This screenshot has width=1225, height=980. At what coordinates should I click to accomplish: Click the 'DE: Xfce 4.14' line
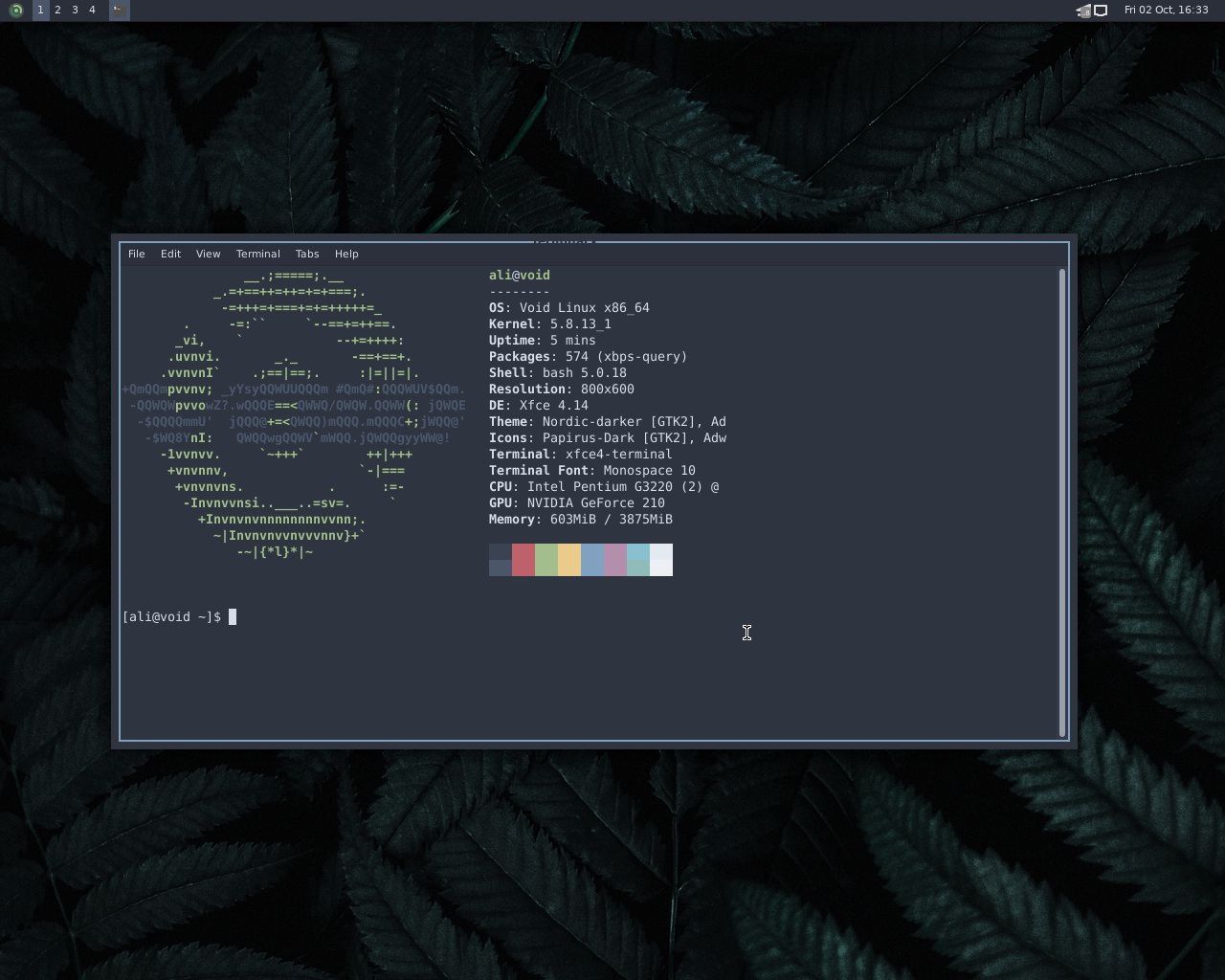539,406
